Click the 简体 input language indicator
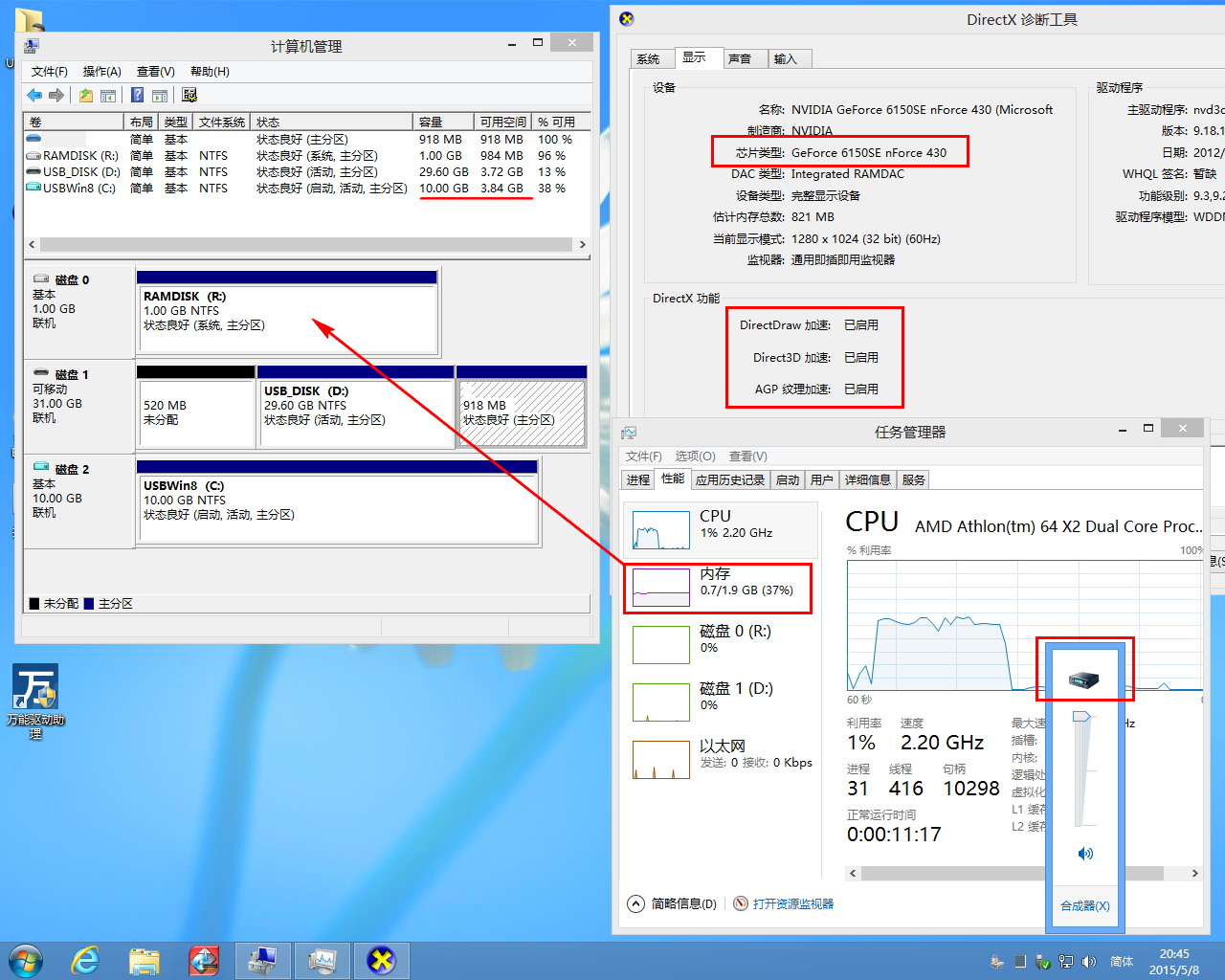 (x=1122, y=962)
